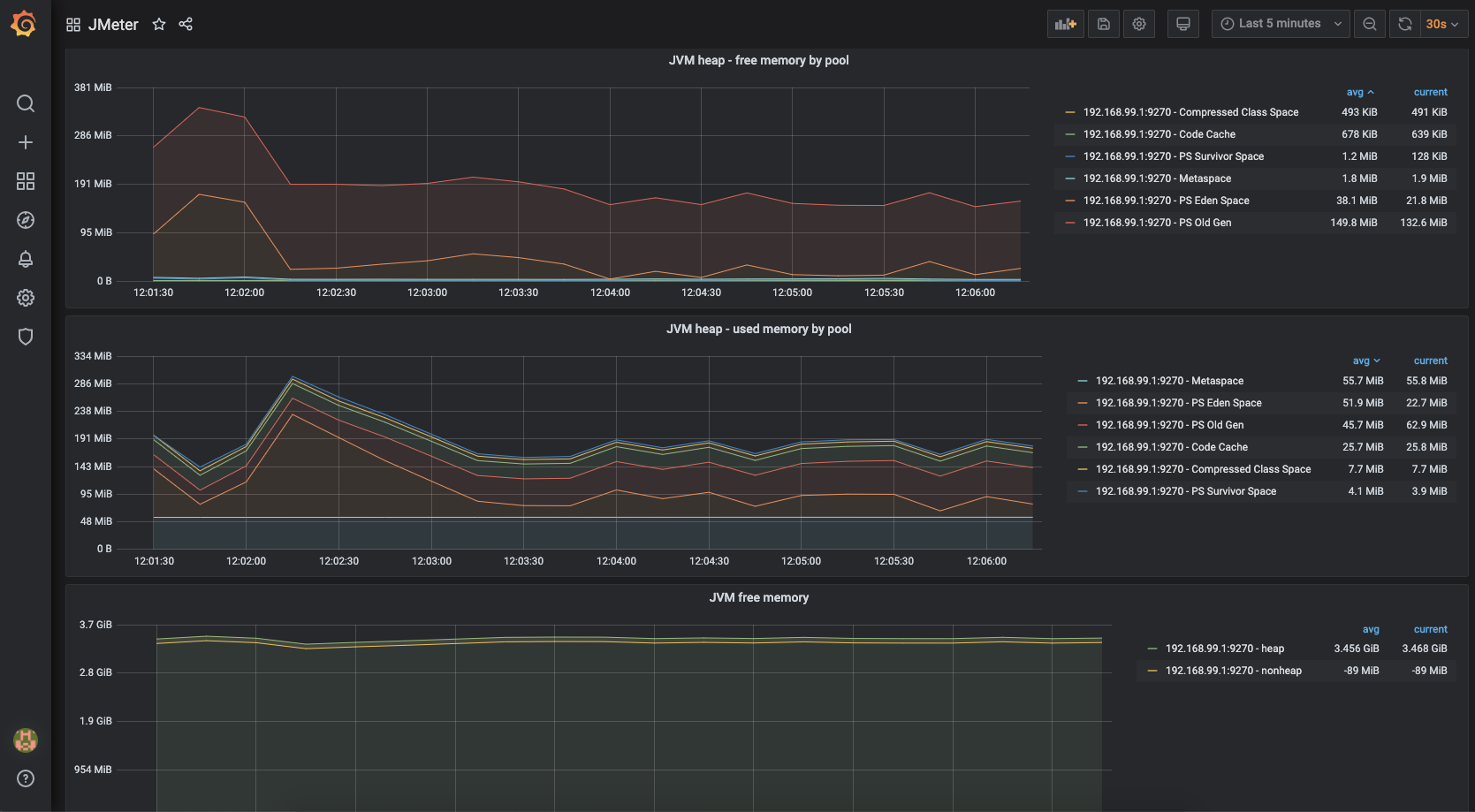Open the search icon in sidebar
This screenshot has height=812, width=1475.
tap(26, 103)
